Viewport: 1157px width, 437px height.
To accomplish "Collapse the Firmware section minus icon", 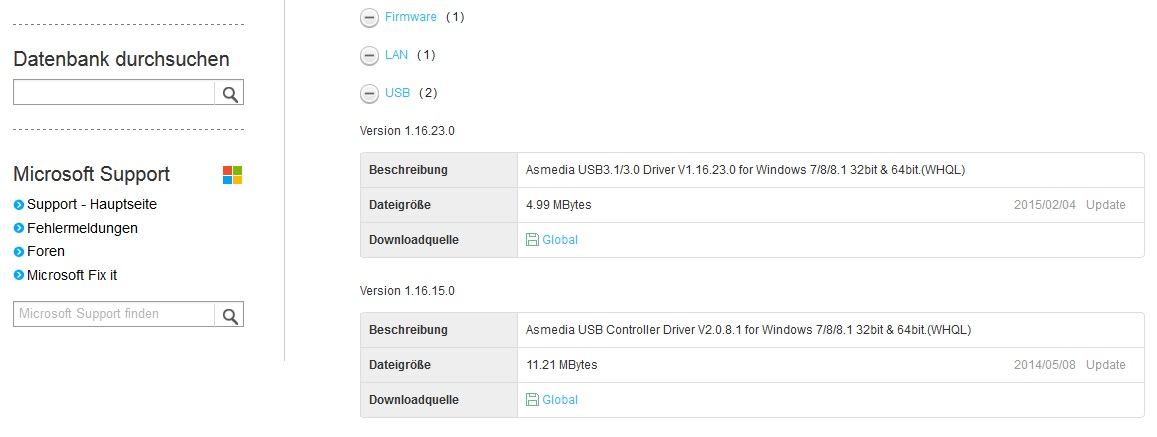I will point(369,17).
